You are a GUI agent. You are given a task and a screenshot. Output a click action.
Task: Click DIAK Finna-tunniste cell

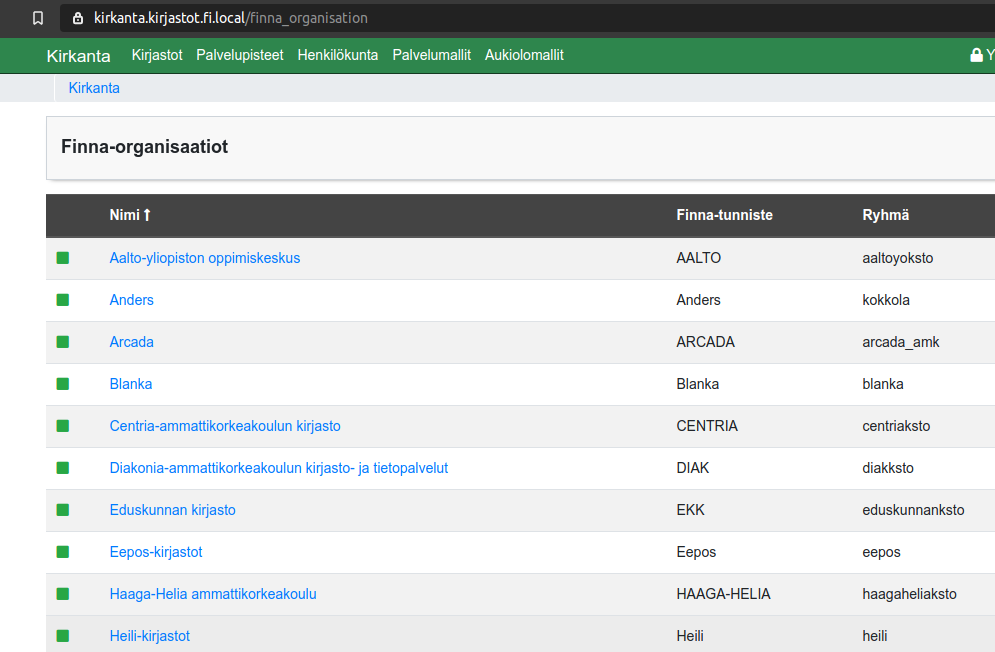(x=692, y=468)
